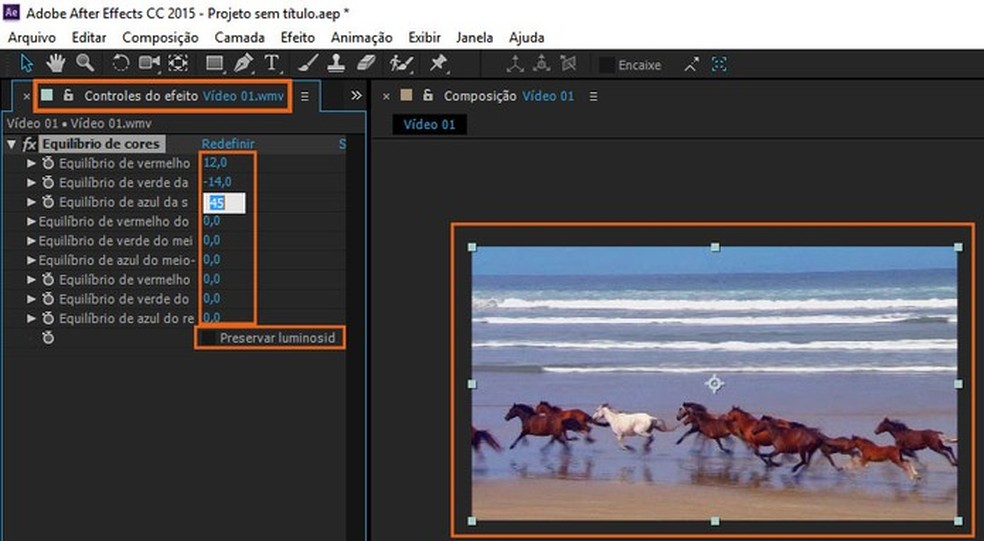Toggle the Encaixe snapping checkbox
Viewport: 984px width, 541px height.
point(606,65)
